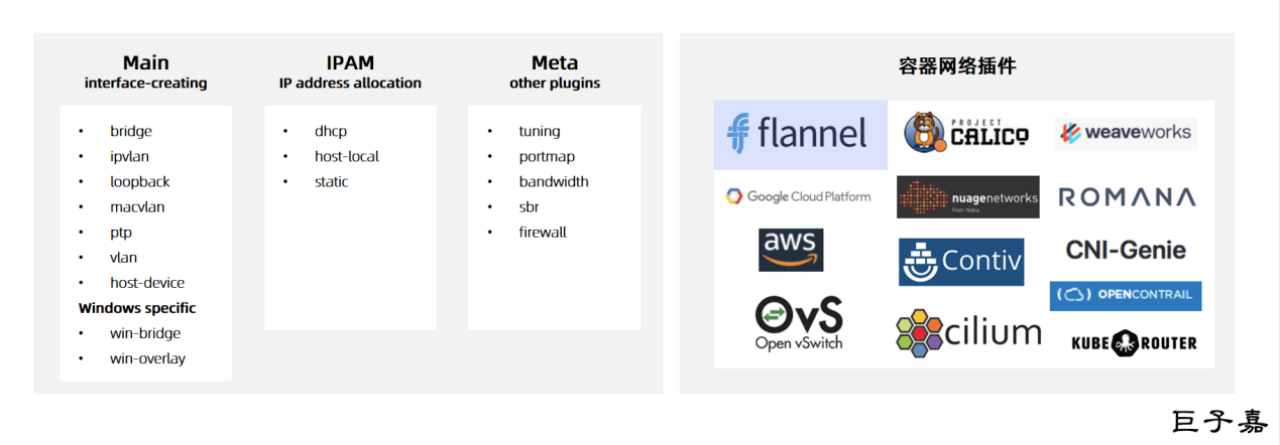
Task: Select the Open vSwitch logo
Action: tap(798, 323)
